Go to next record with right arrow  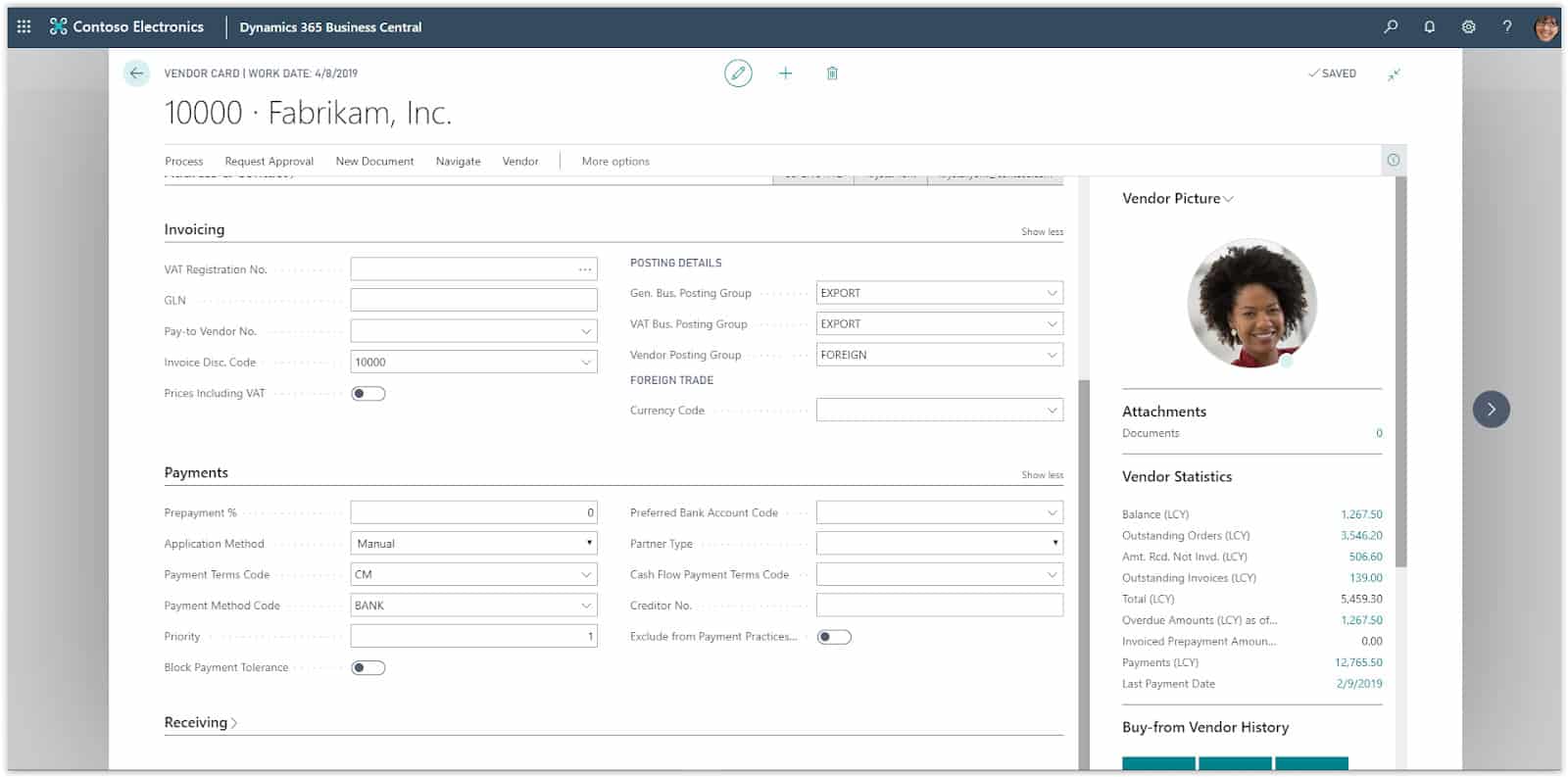tap(1491, 409)
